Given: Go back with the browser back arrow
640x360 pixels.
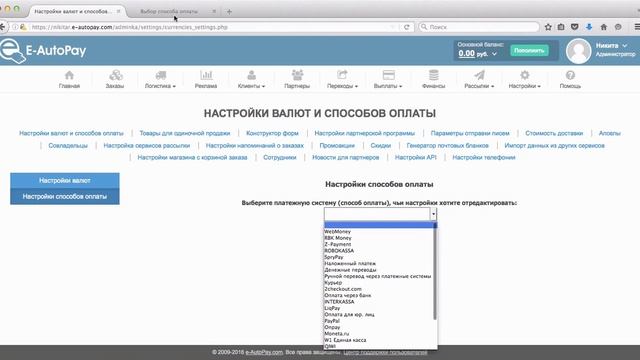Looking at the screenshot, I should click(x=2, y=27).
